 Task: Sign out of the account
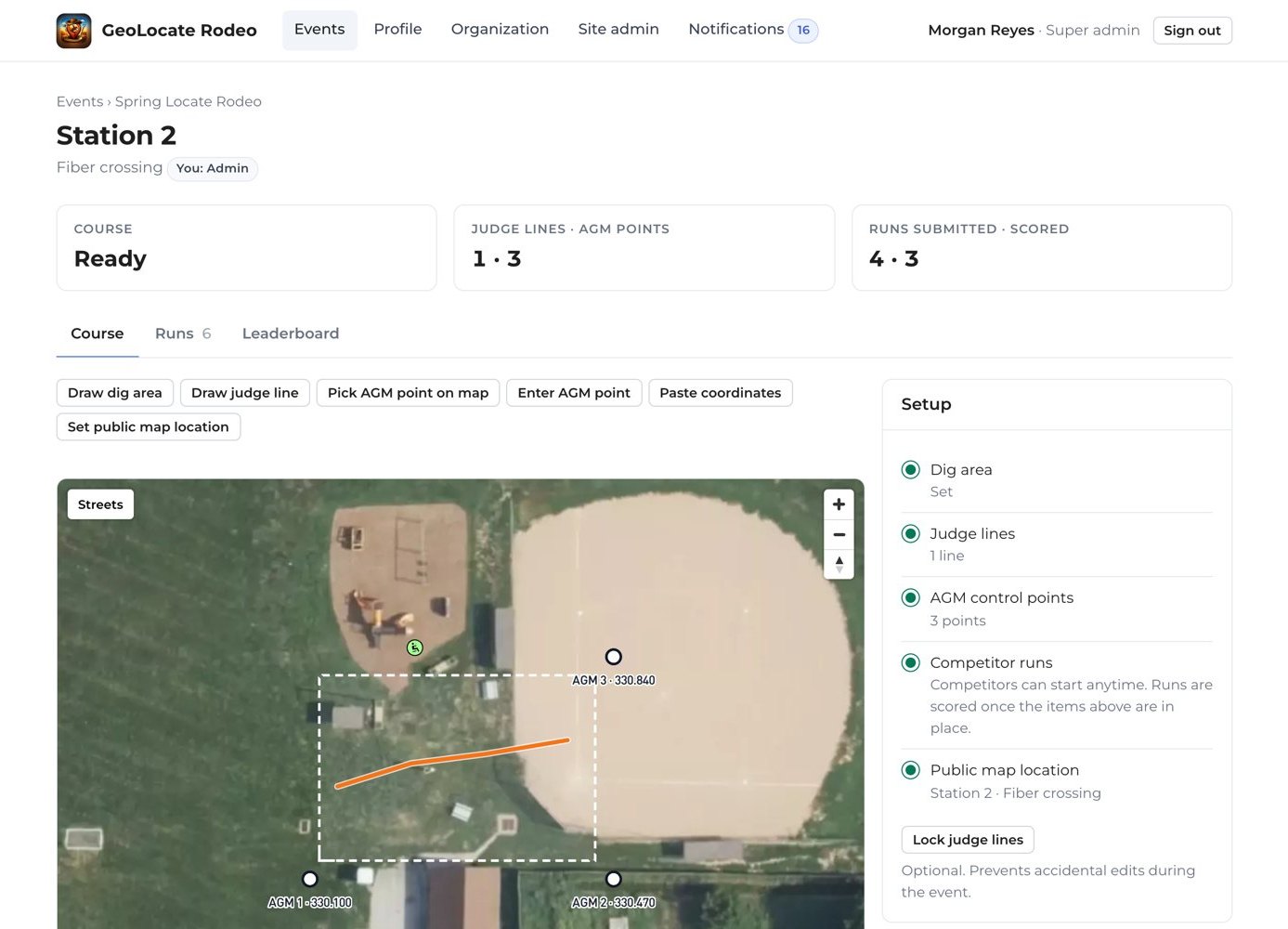tap(1192, 31)
